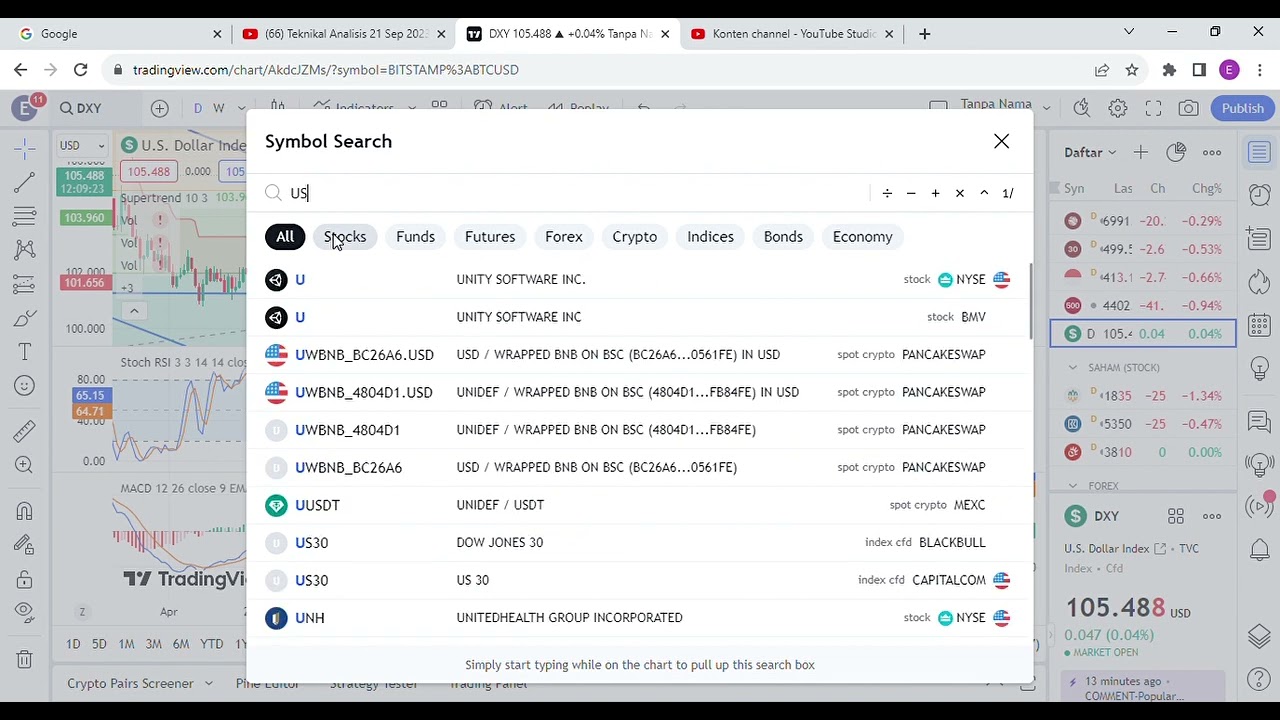Select the XABCD pattern tool
1280x720 pixels.
(x=25, y=249)
